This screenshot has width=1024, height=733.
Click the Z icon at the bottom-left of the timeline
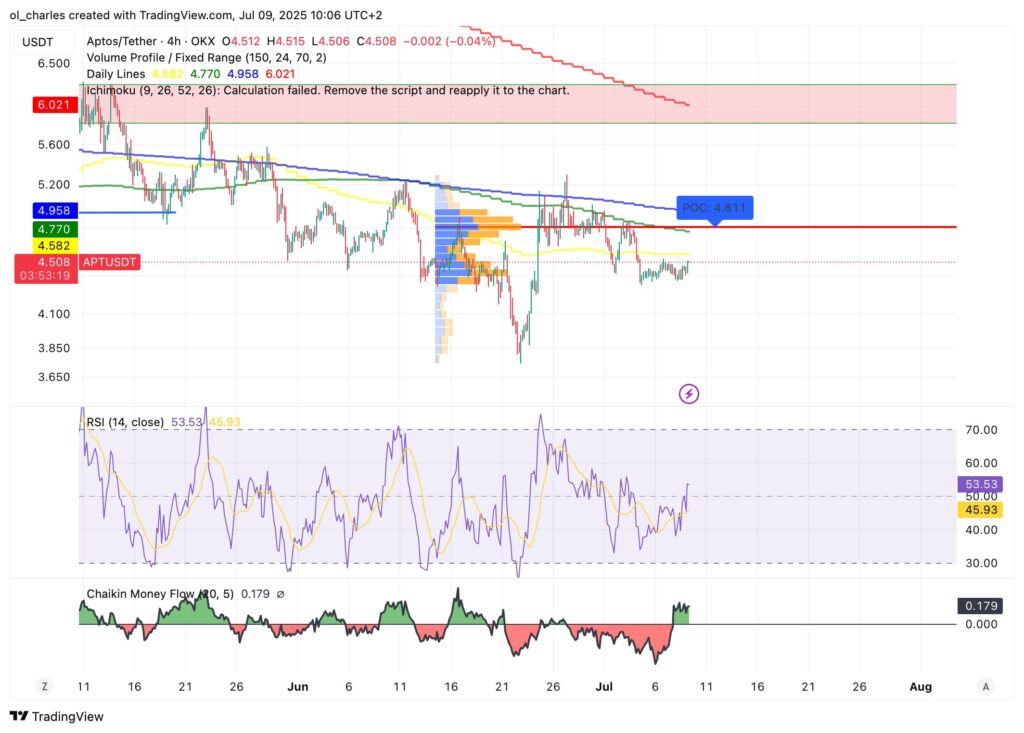pos(43,687)
